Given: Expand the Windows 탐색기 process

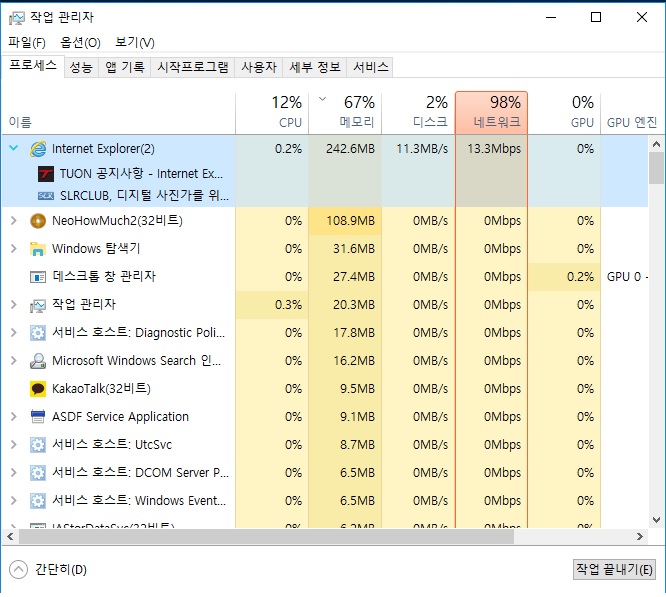Looking at the screenshot, I should click(14, 249).
